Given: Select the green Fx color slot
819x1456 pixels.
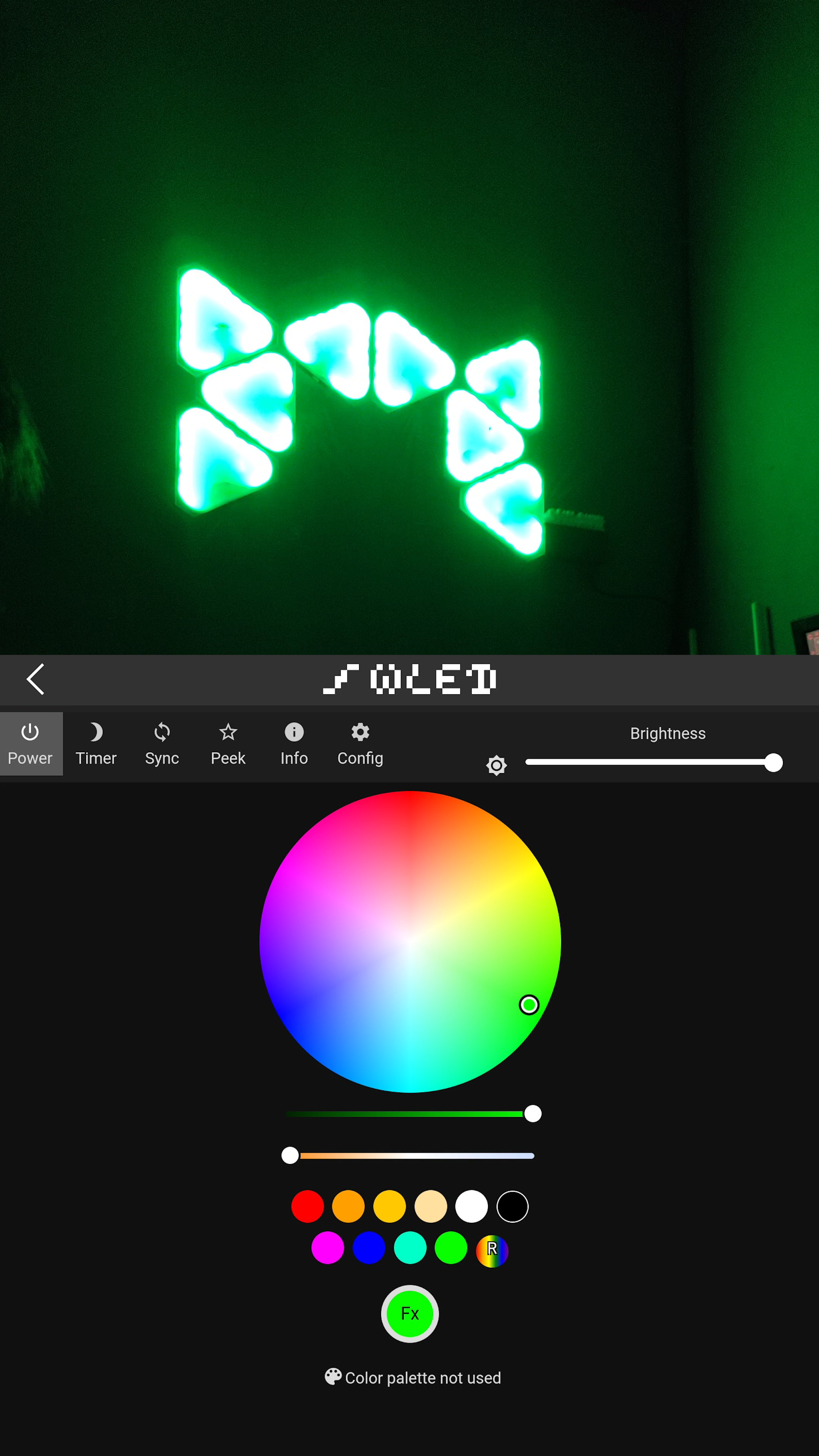Looking at the screenshot, I should pyautogui.click(x=410, y=1313).
